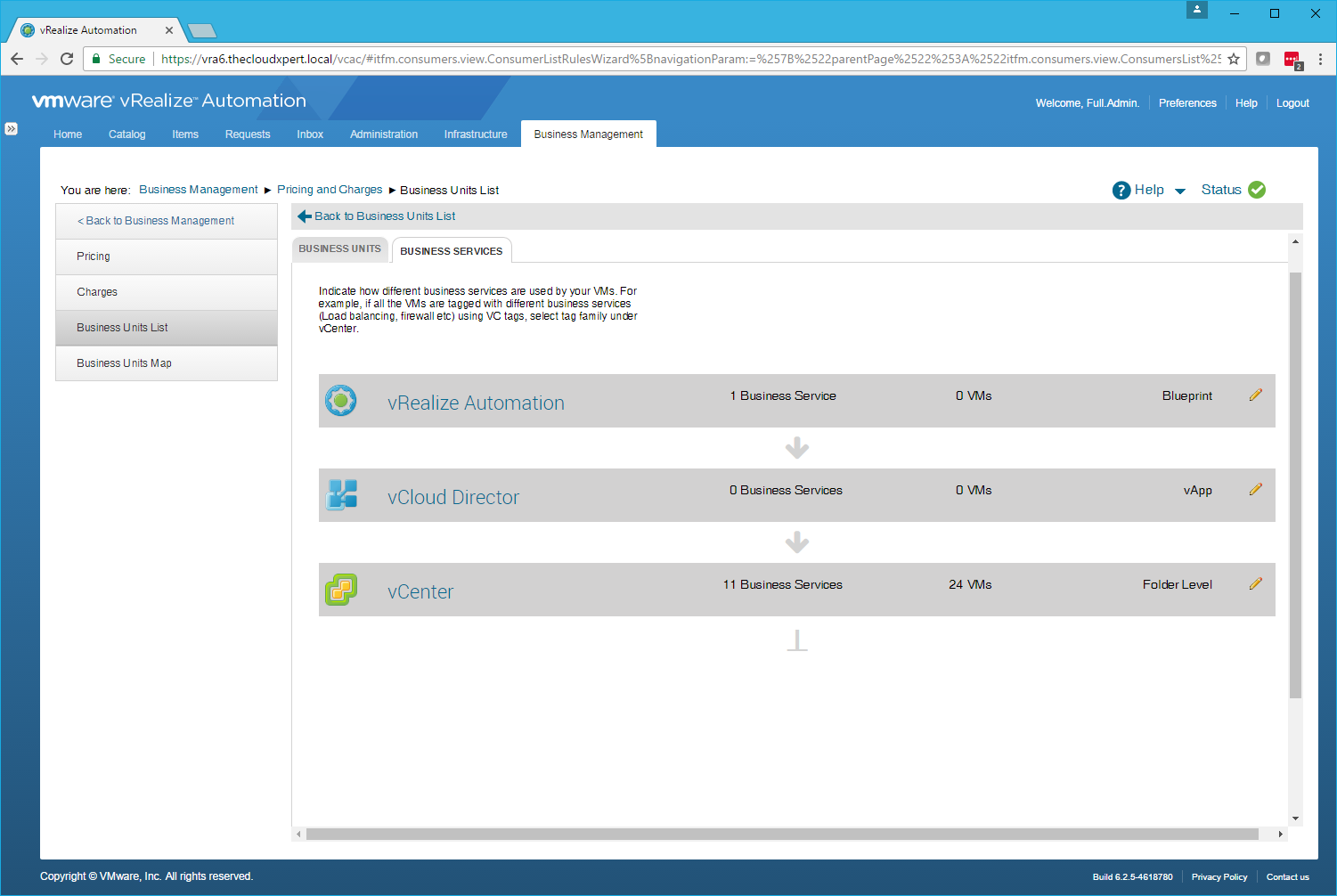Open the Help dropdown arrow

click(1180, 191)
